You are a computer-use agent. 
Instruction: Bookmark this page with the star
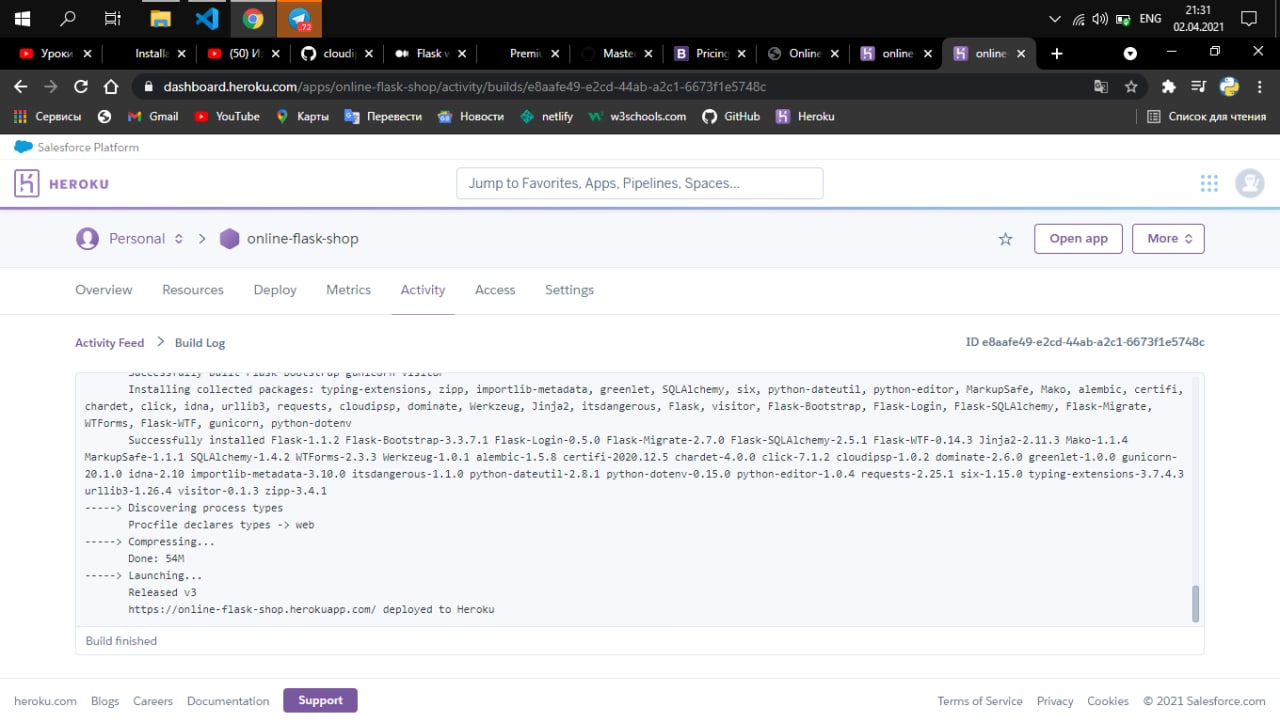[1131, 87]
